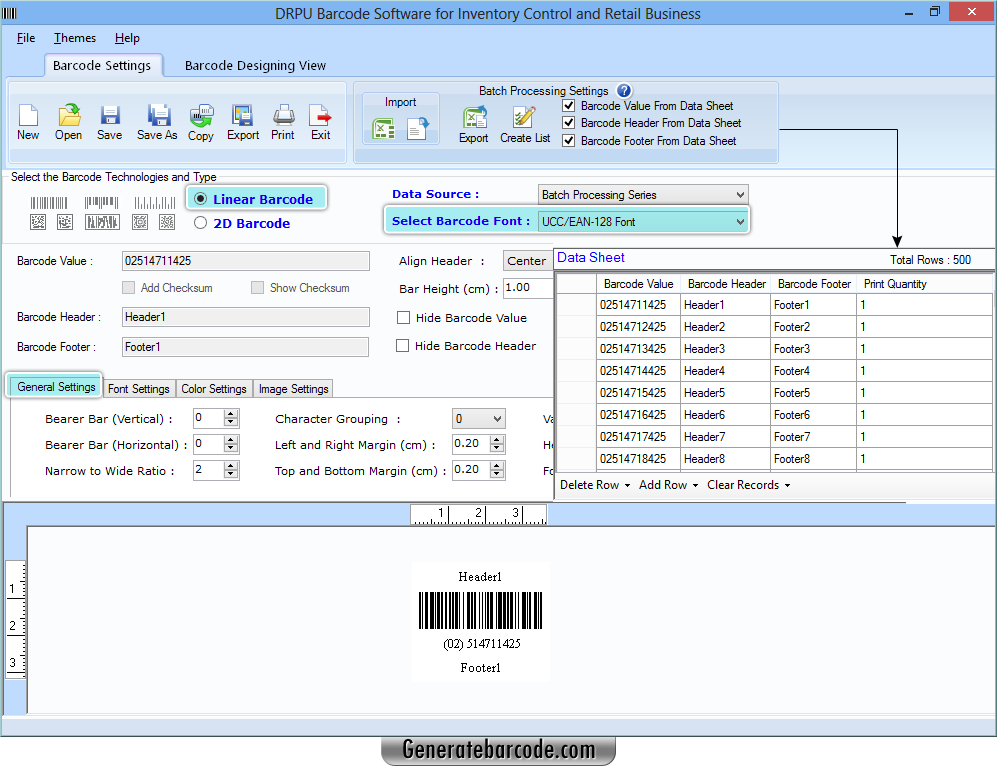The image size is (997, 766).
Task: Open Batch Processing Settings help icon
Action: click(624, 91)
